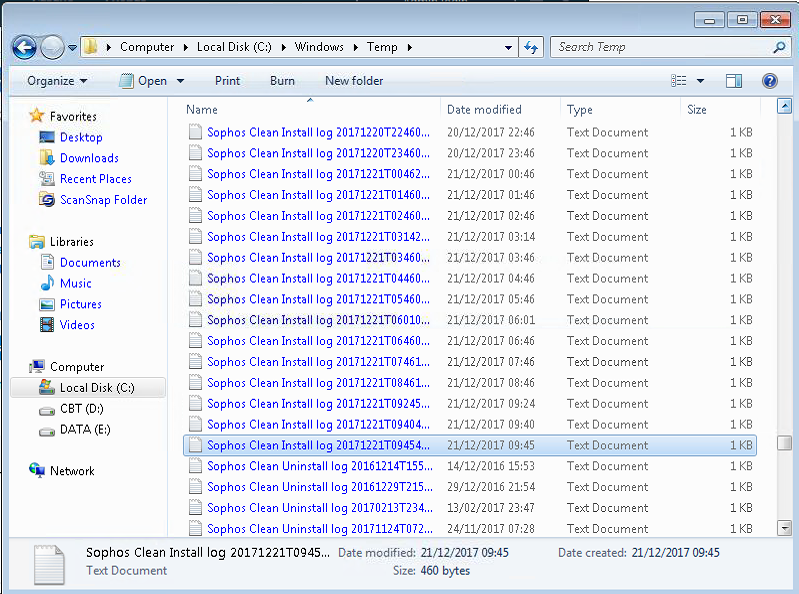799x594 pixels.
Task: Click the vertical scrollbar thumb
Action: click(x=784, y=443)
